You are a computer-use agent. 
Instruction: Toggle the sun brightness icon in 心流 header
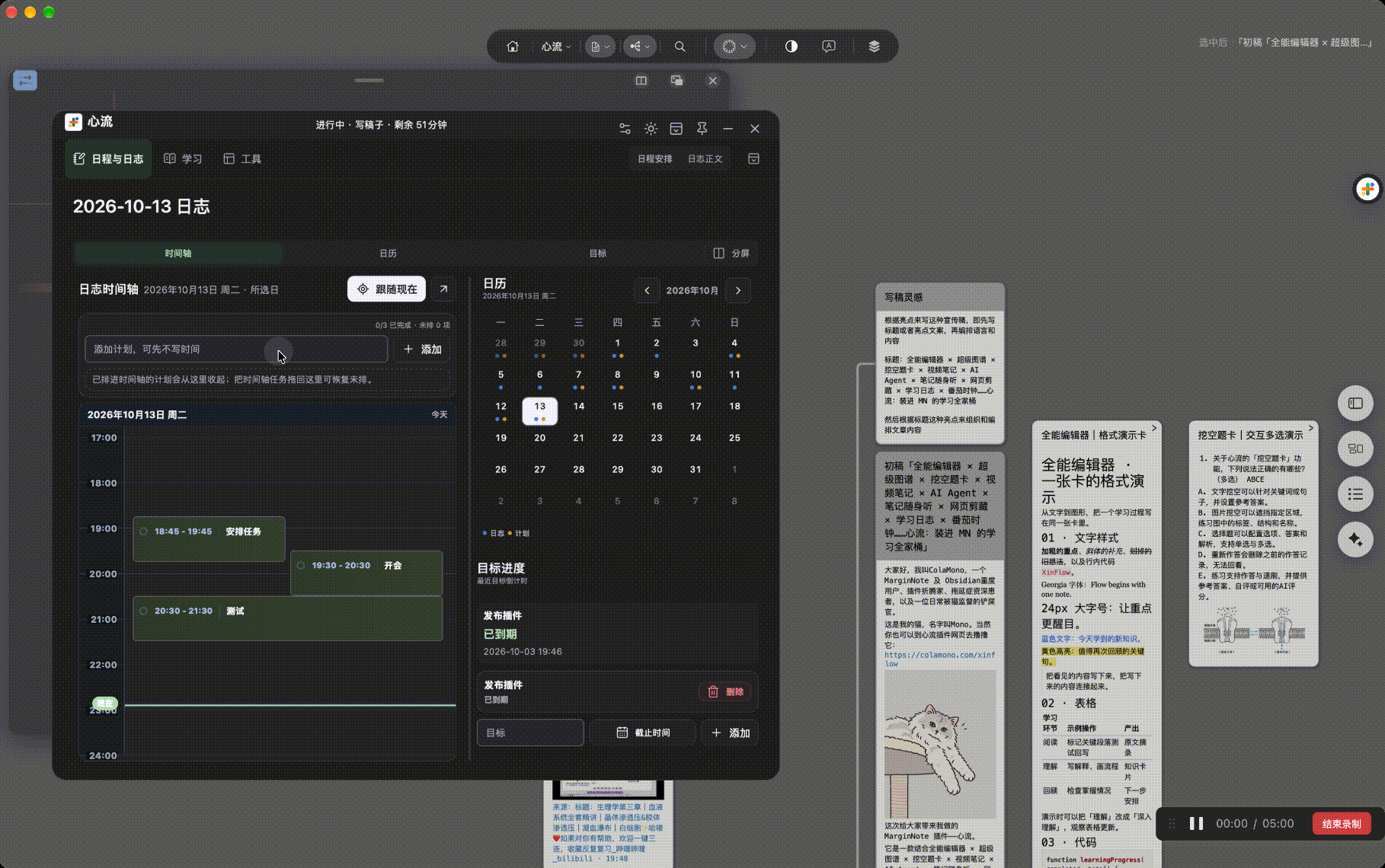tap(651, 129)
